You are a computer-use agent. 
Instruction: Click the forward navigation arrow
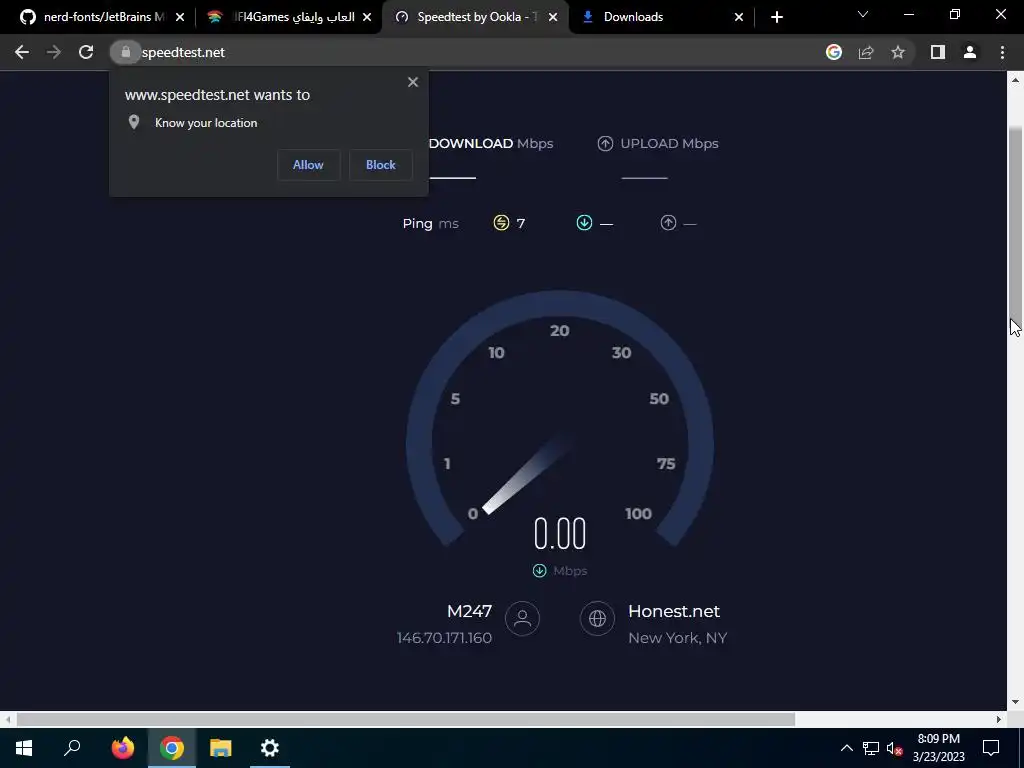coord(54,52)
